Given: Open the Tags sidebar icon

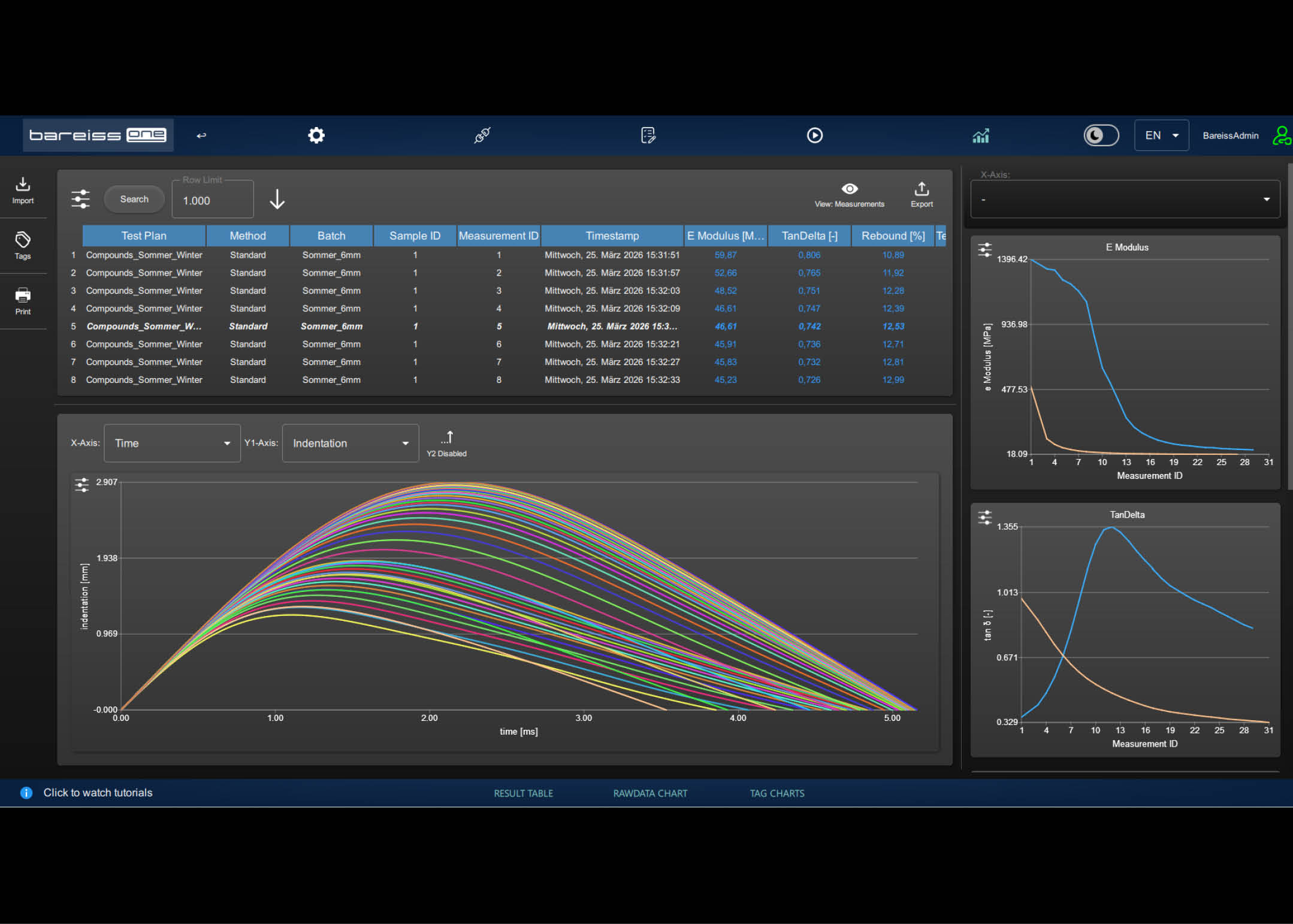Looking at the screenshot, I should click(x=23, y=246).
